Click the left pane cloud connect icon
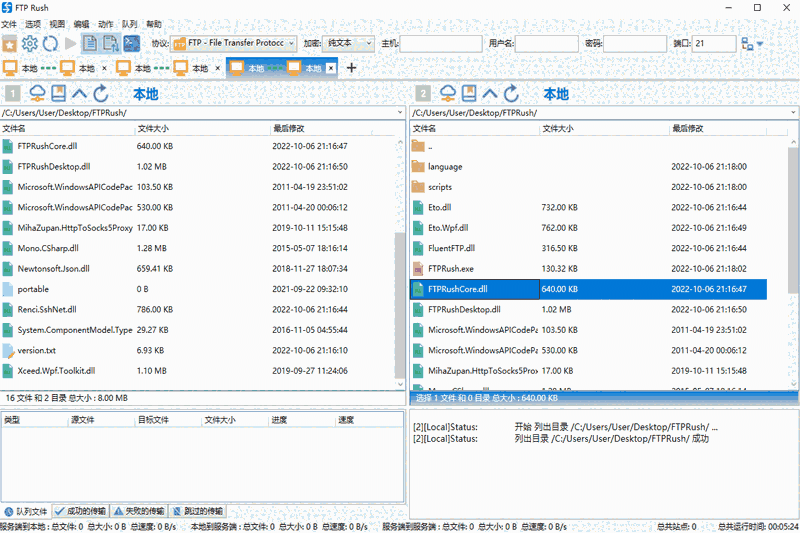Viewport: 800px width, 533px height. point(38,94)
